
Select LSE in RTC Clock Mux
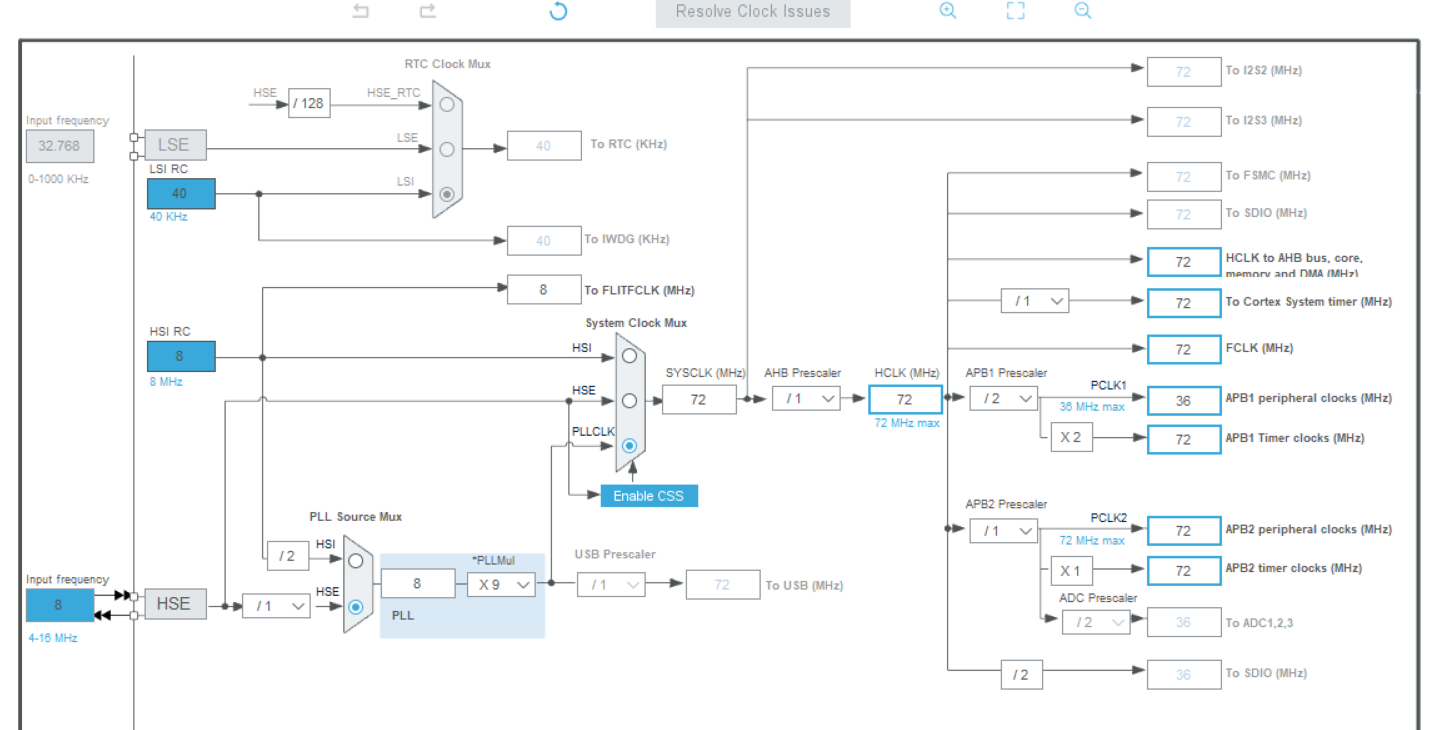447,149
